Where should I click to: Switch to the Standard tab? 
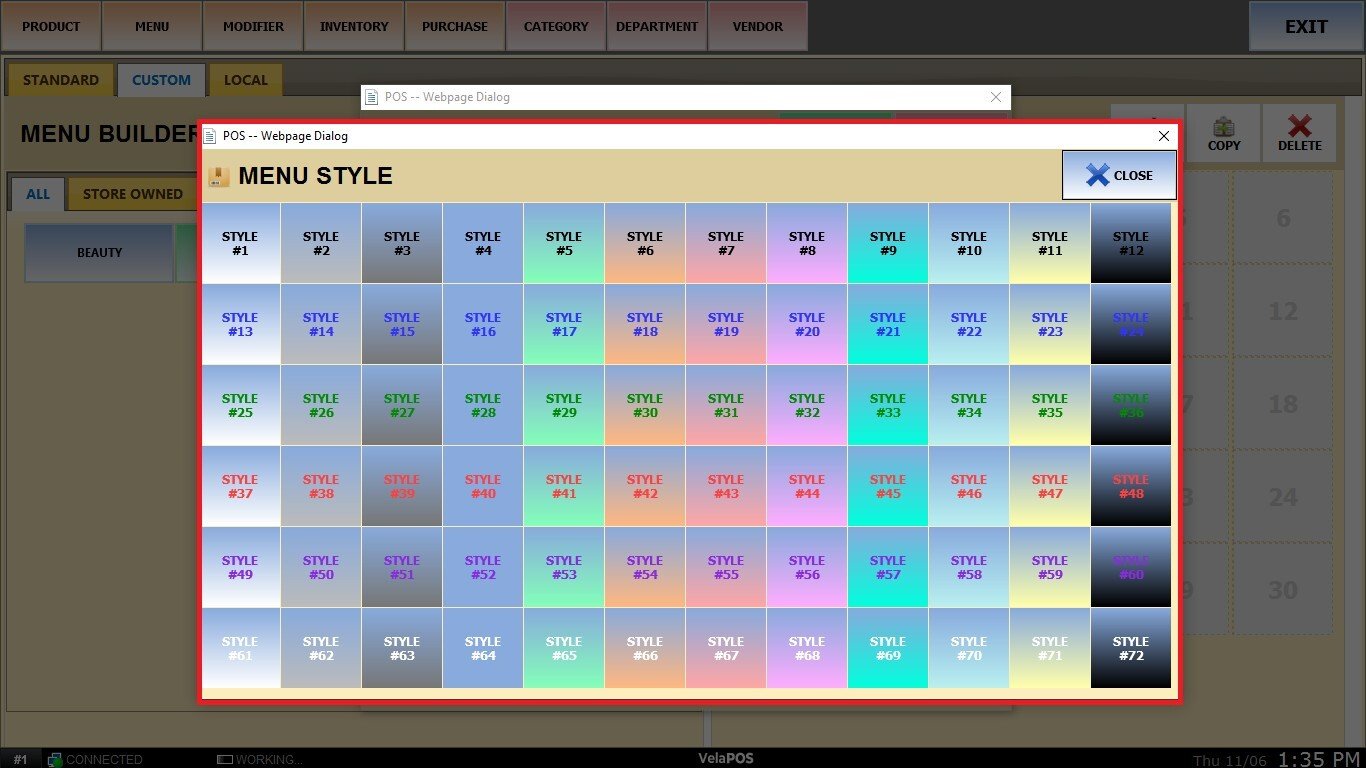coord(61,80)
